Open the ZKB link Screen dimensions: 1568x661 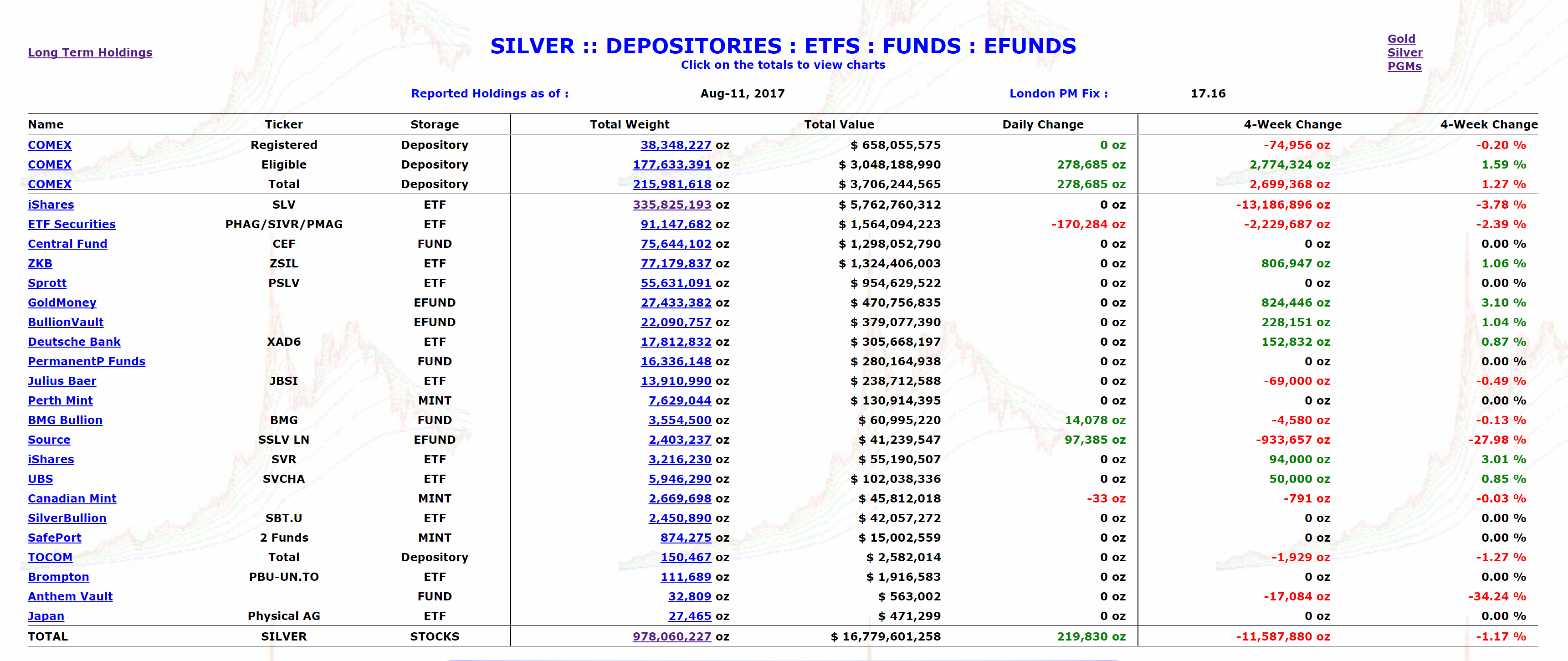tap(40, 264)
